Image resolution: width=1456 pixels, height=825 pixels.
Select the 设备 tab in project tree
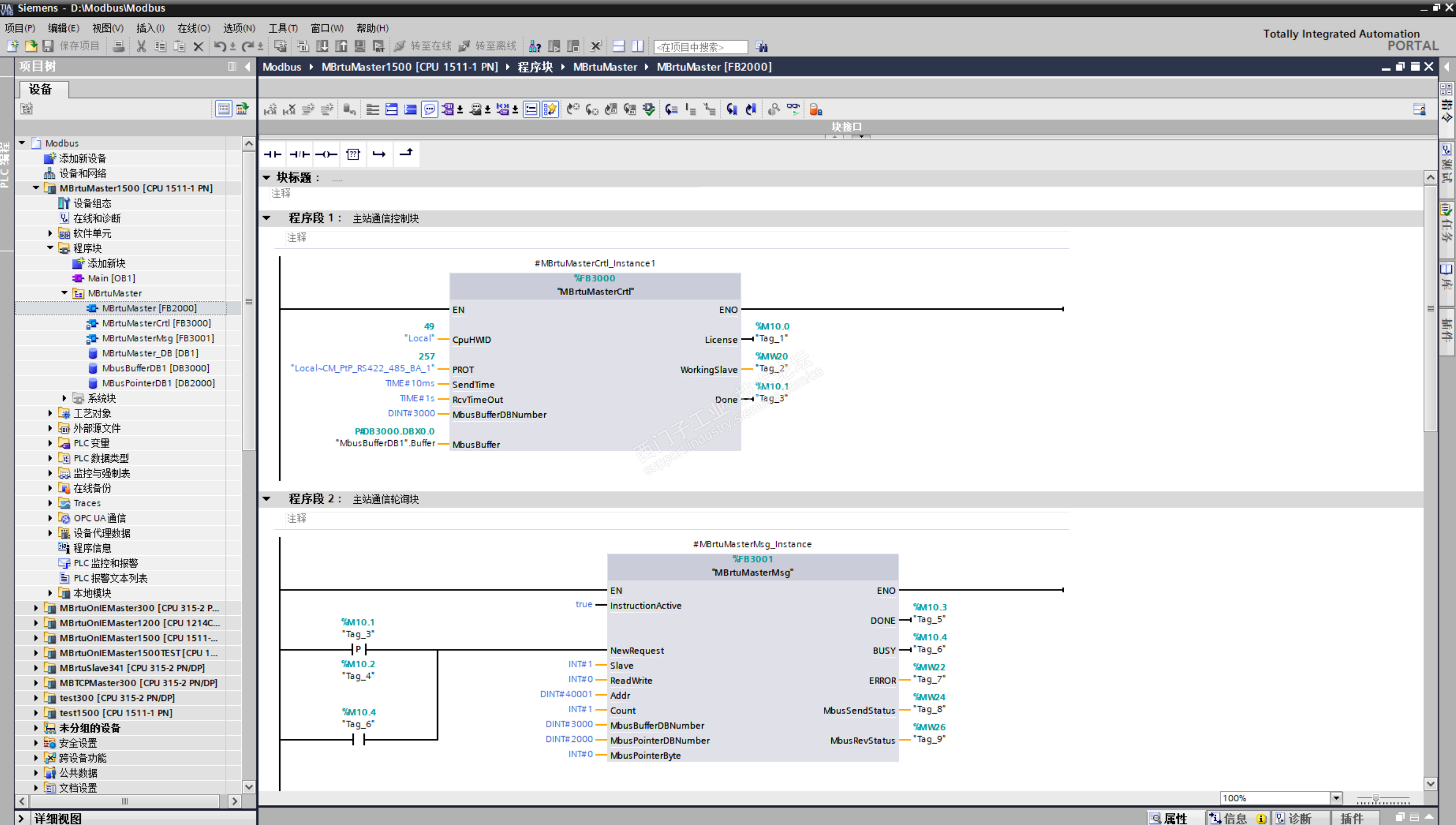tap(40, 89)
